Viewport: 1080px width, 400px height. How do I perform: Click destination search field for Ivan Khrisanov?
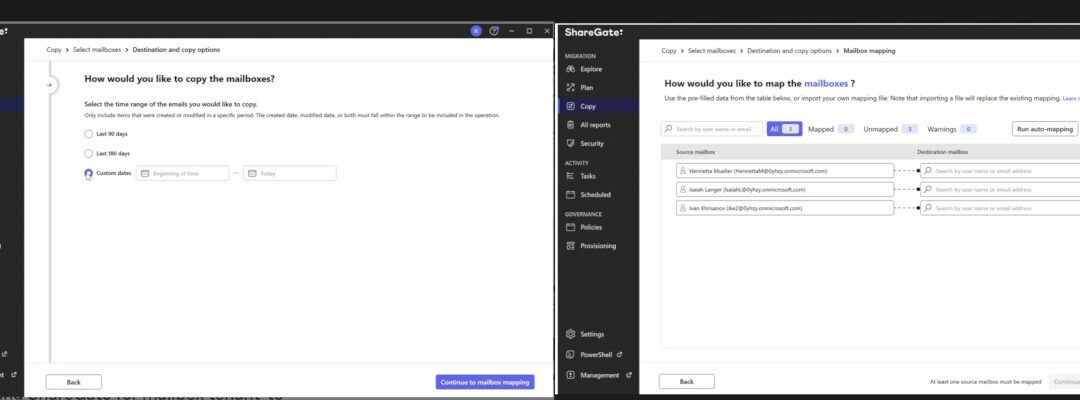1000,208
